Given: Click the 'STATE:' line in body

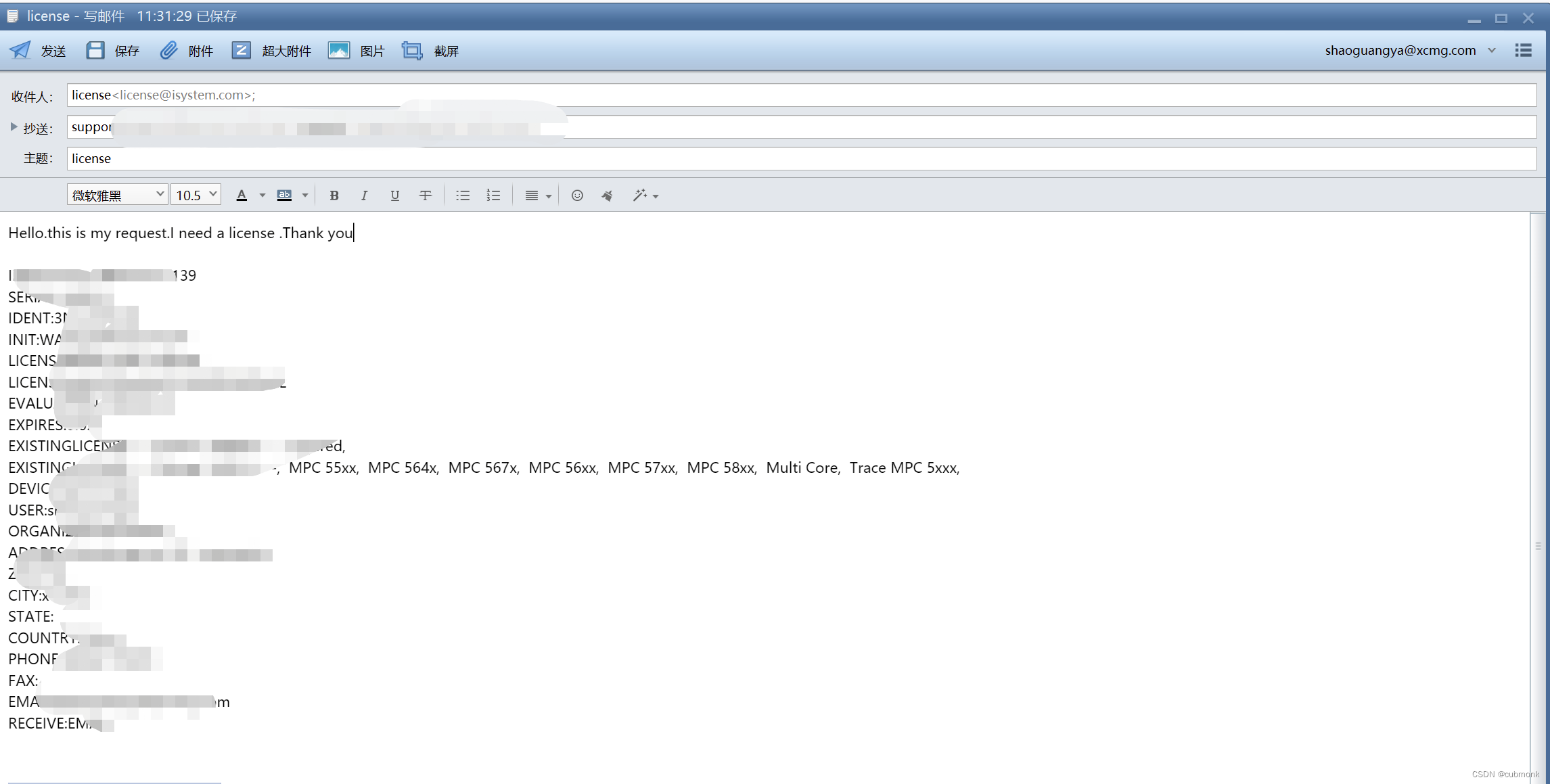Looking at the screenshot, I should click(x=30, y=617).
